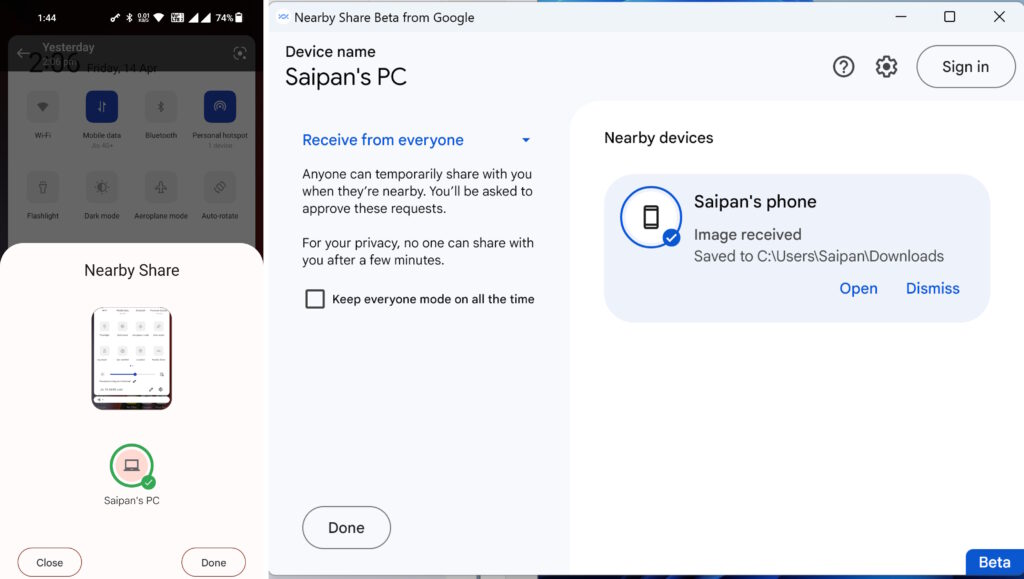Tap the Saipan's PC laptop icon

[131, 466]
